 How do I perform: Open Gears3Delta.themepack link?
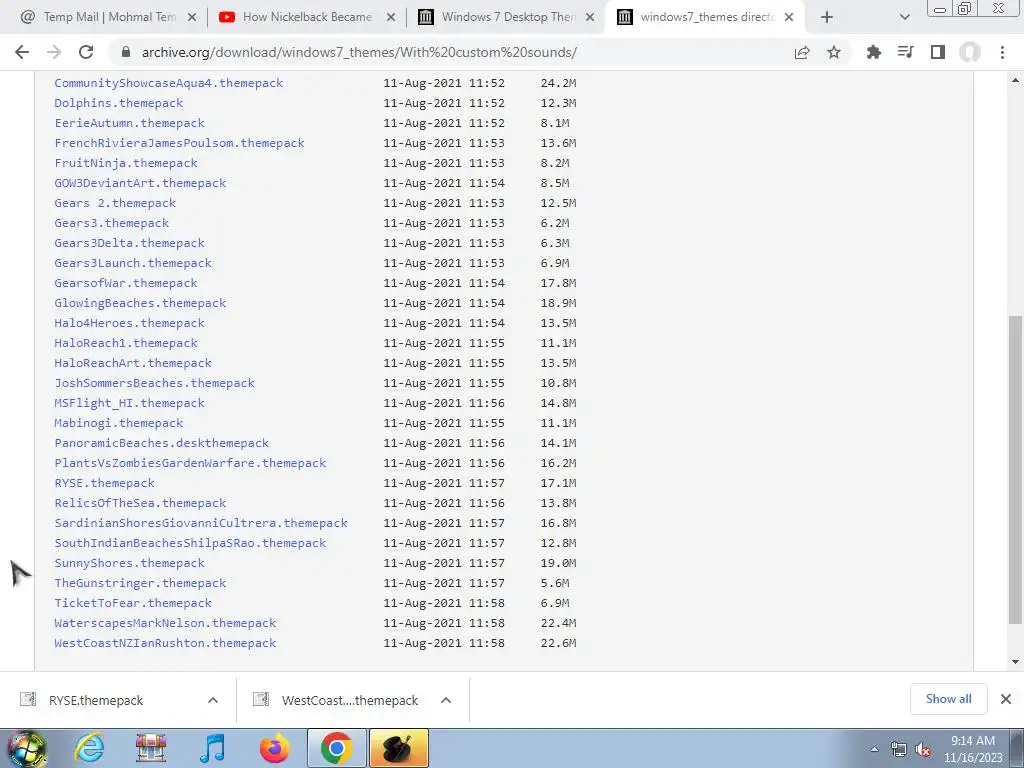[x=129, y=243]
